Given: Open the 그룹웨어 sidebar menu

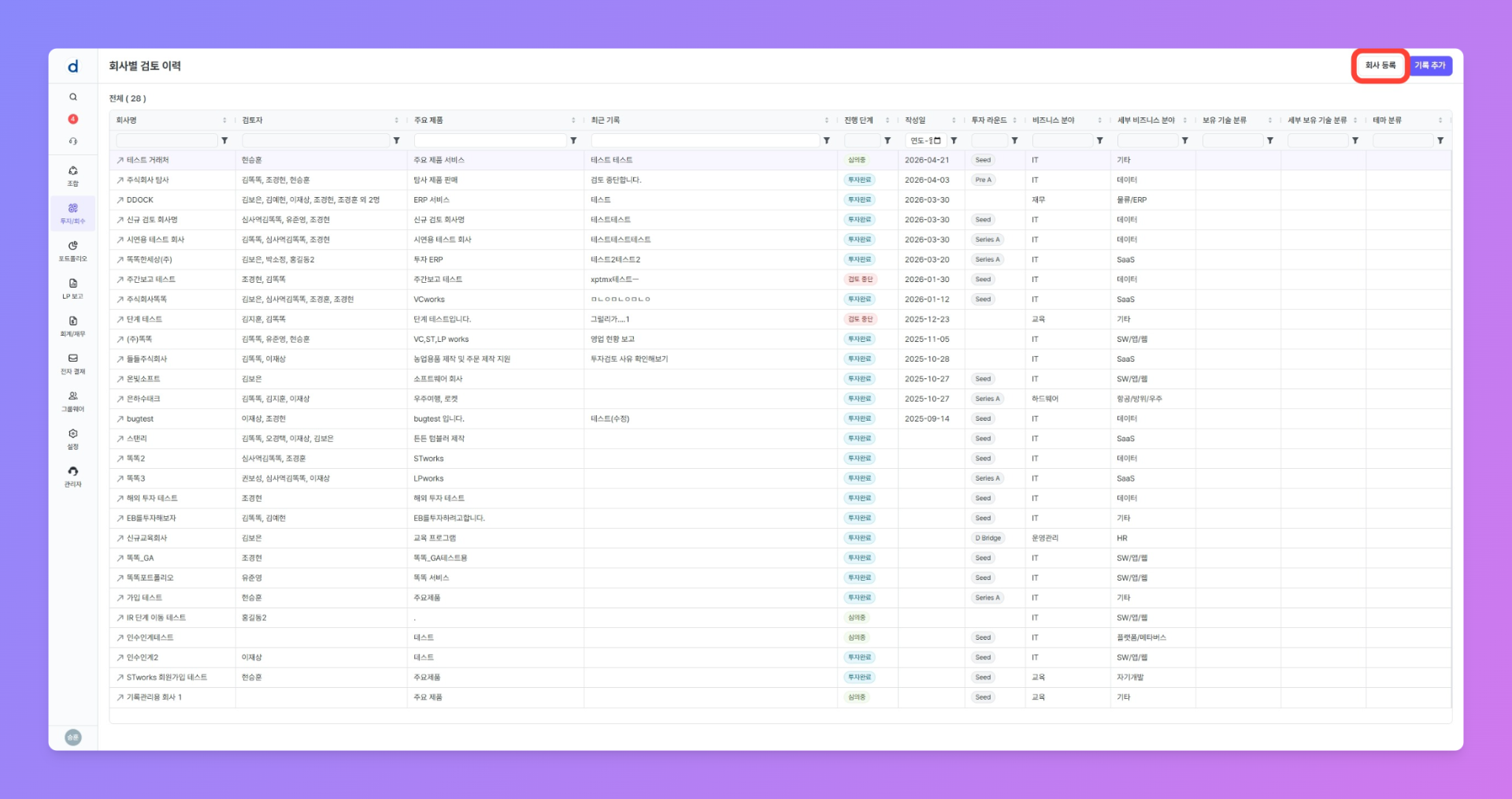Looking at the screenshot, I should pyautogui.click(x=72, y=401).
